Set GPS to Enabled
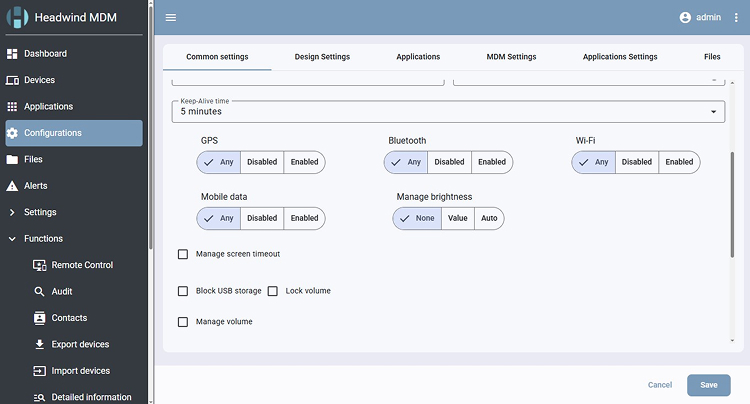750x404 pixels. click(304, 162)
